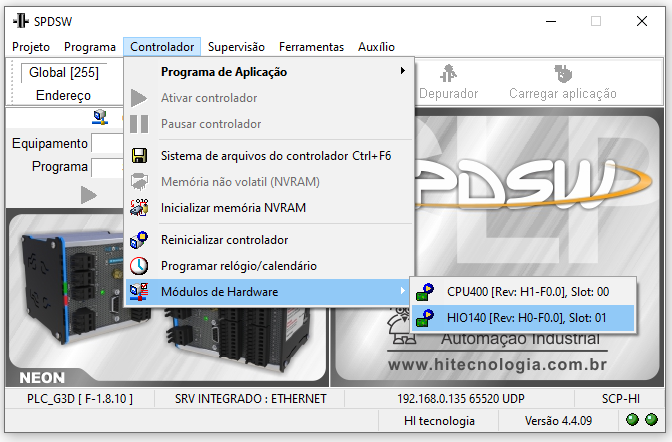The width and height of the screenshot is (672, 442).
Task: Click the restart controller icon
Action: [139, 240]
